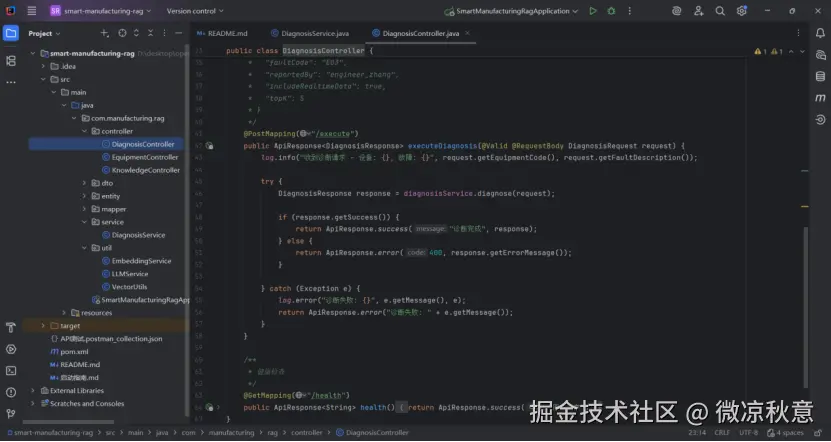Open Search Everywhere magnifier
Screen dimensions: 831x442
[720, 11]
